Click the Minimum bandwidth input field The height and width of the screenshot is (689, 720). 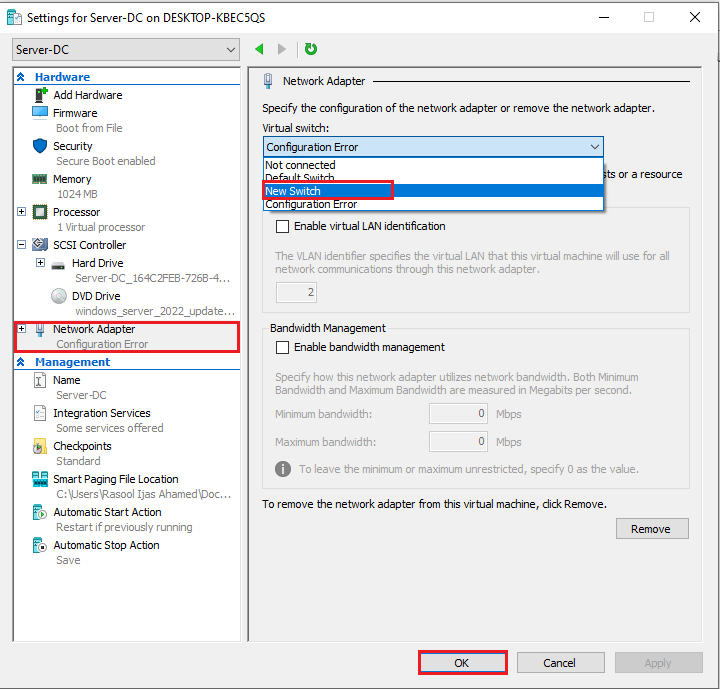(458, 413)
